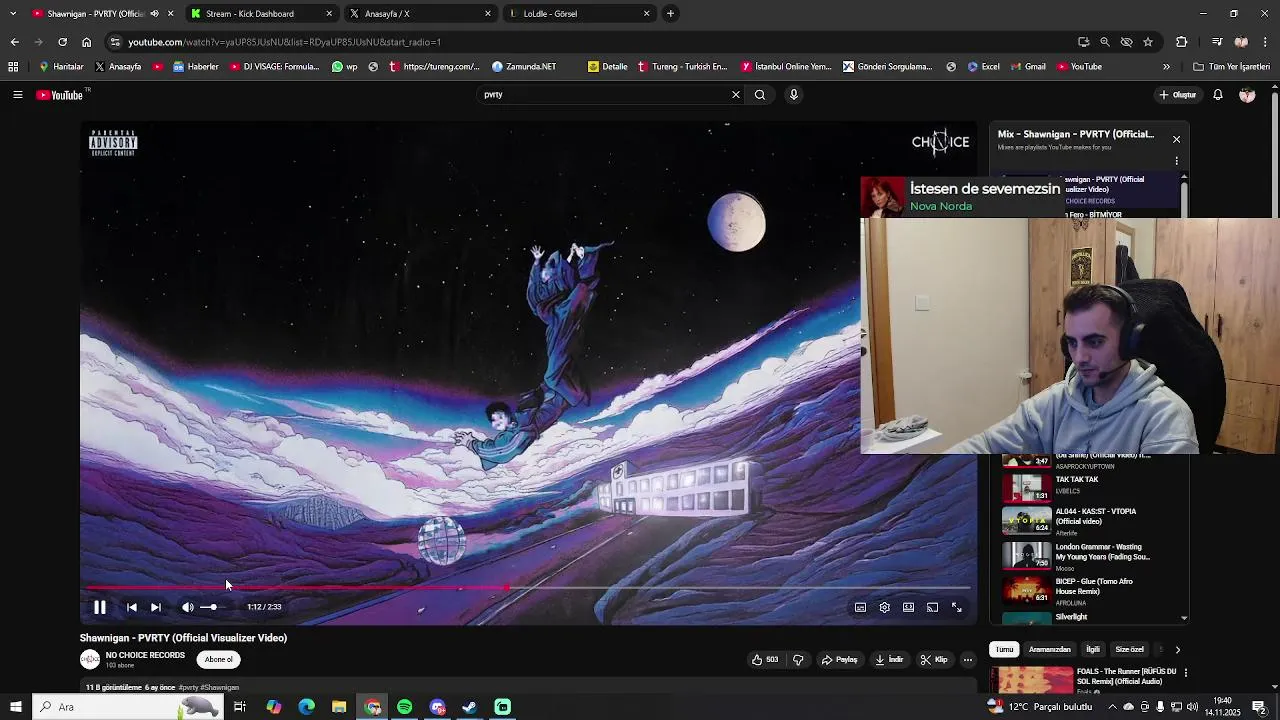Go back to the previous page
Screen dimensions: 1280x720
(x=14, y=42)
